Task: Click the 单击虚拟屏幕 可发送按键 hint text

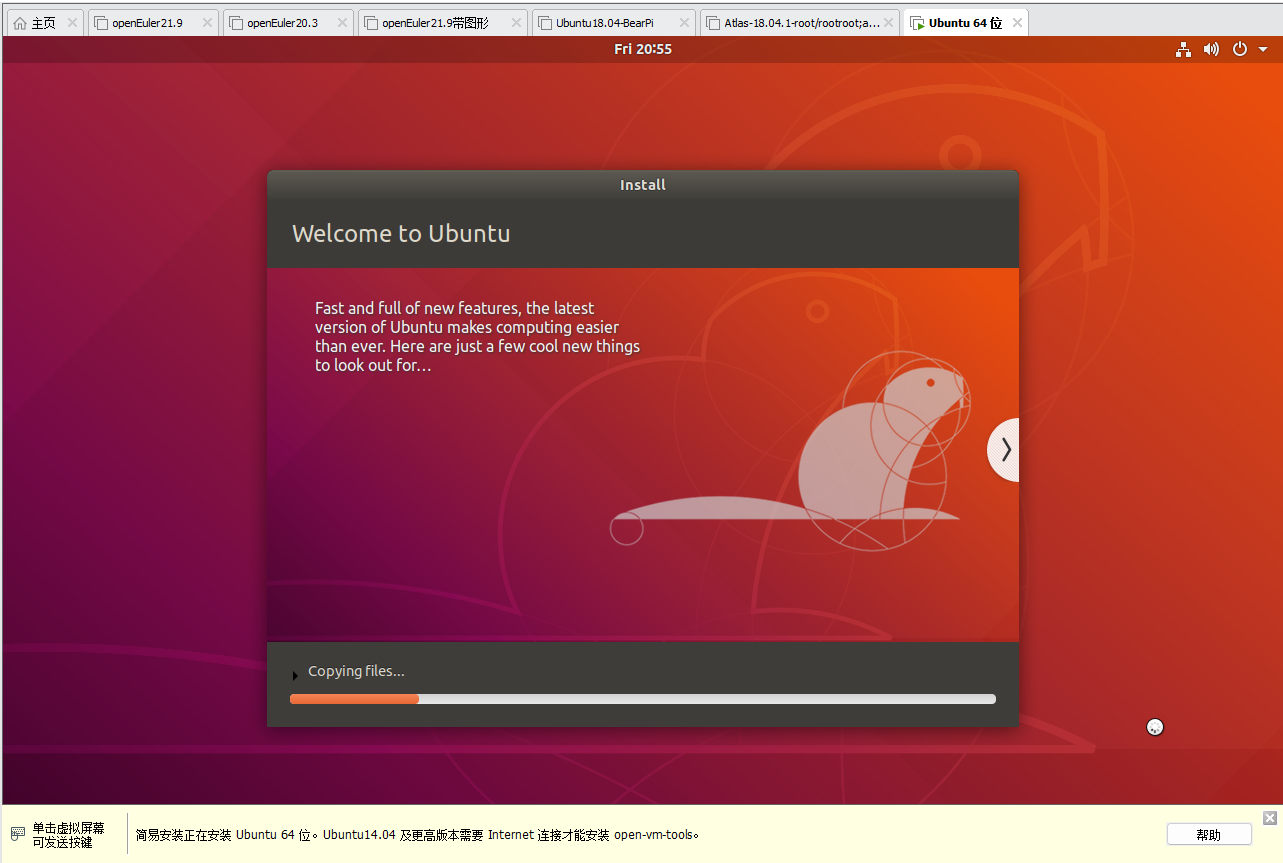Action: coord(68,835)
